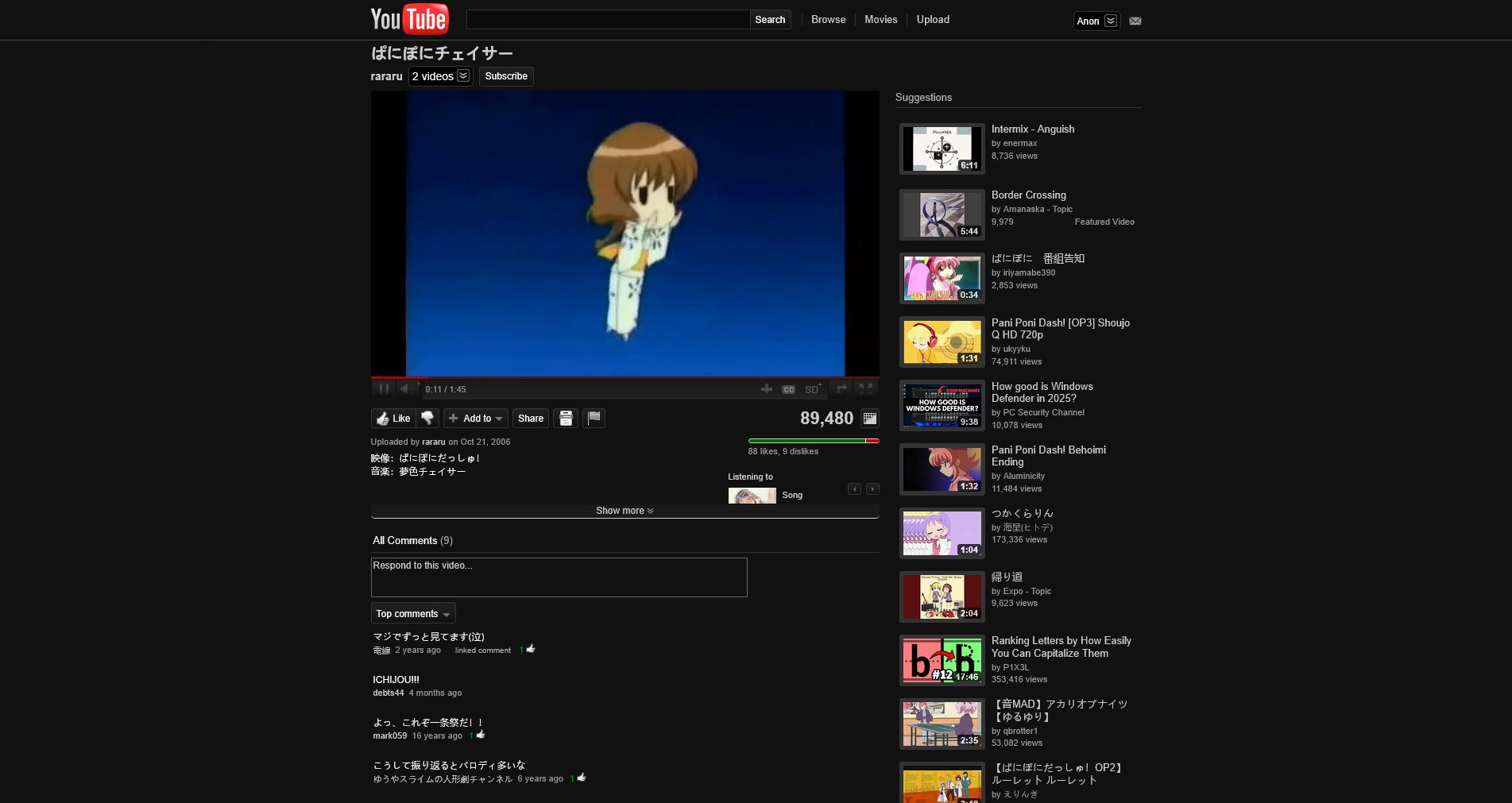Click the plus icon in player controls
This screenshot has height=803, width=1512.
(766, 388)
